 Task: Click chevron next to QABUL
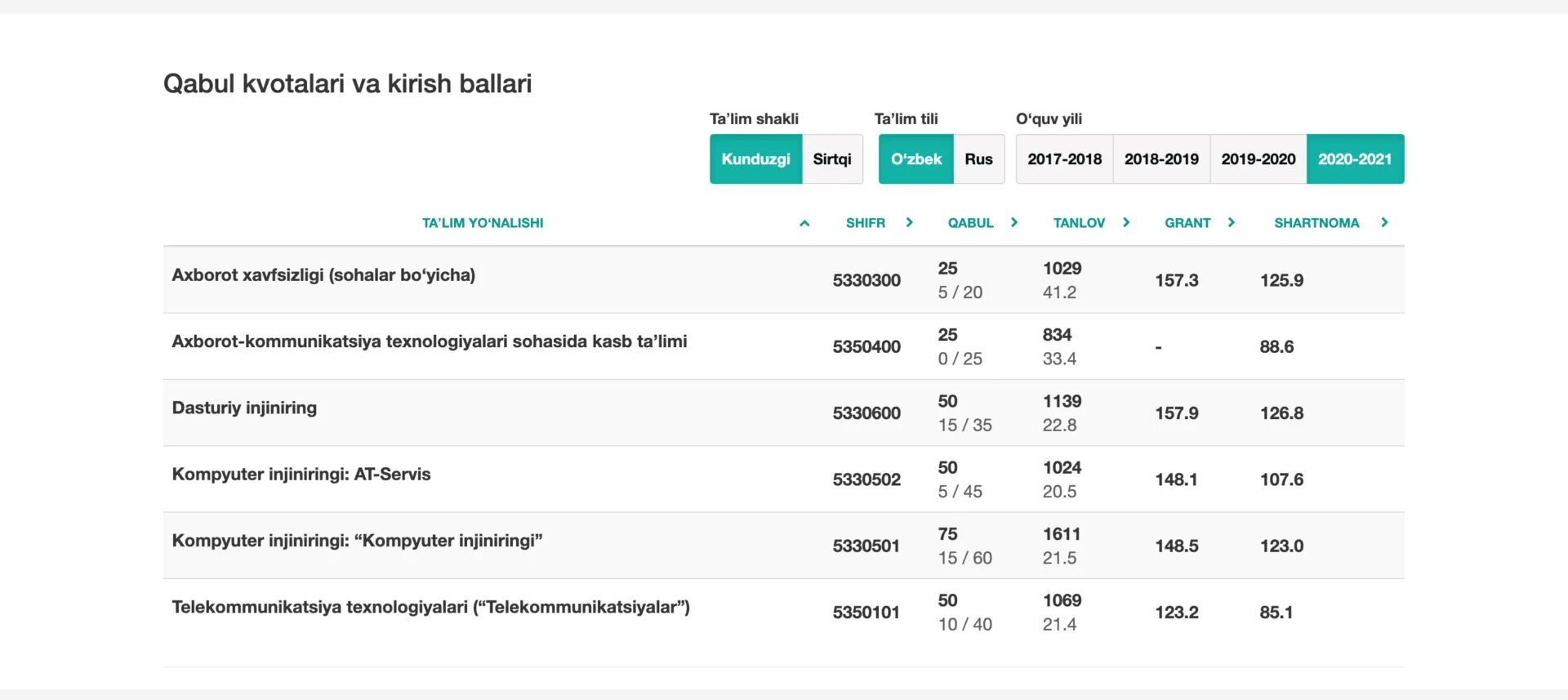tap(1014, 222)
